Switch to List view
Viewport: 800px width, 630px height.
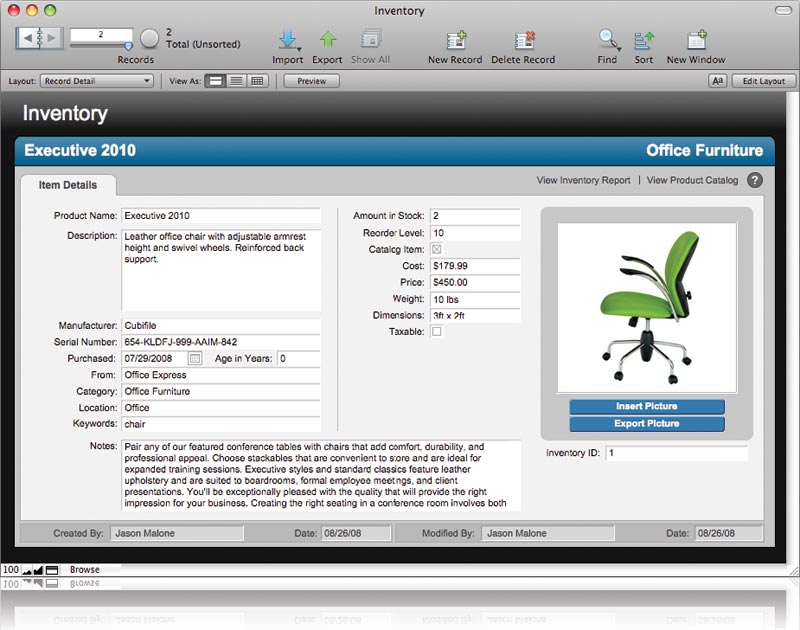236,81
